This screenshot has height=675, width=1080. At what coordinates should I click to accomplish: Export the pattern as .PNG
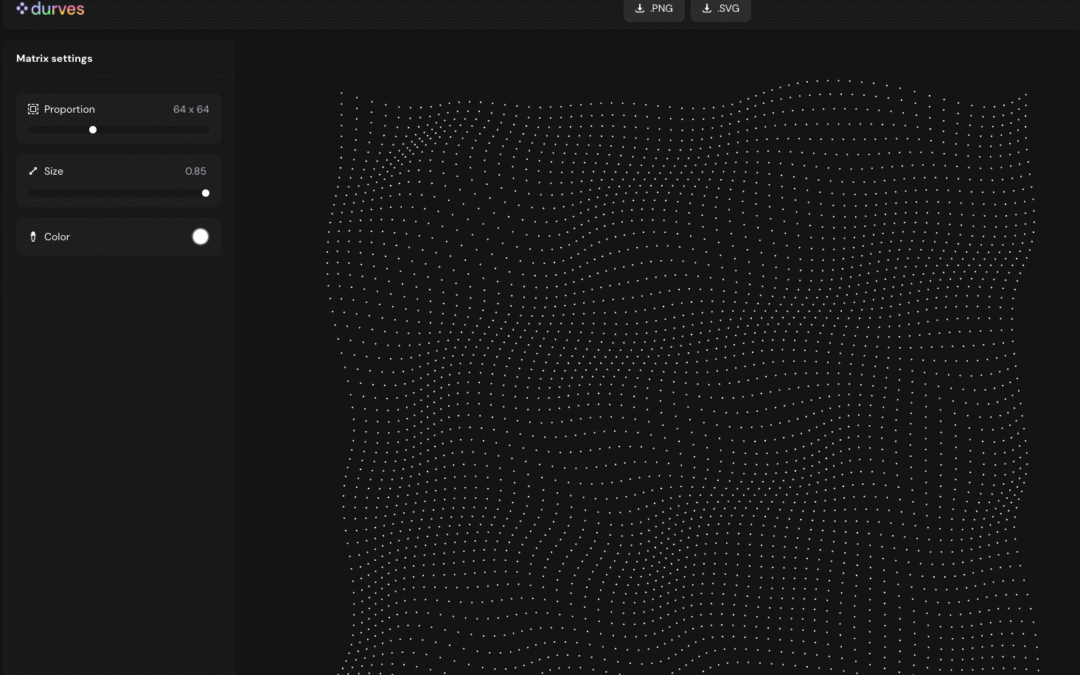click(654, 9)
